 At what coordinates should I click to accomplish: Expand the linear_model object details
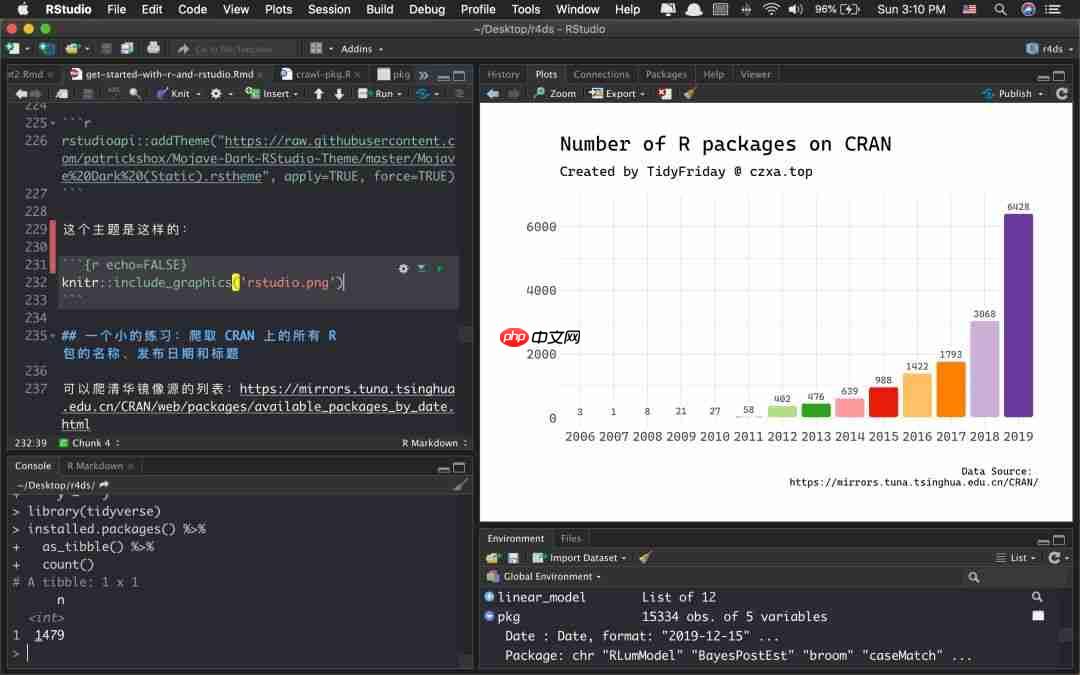pos(488,597)
